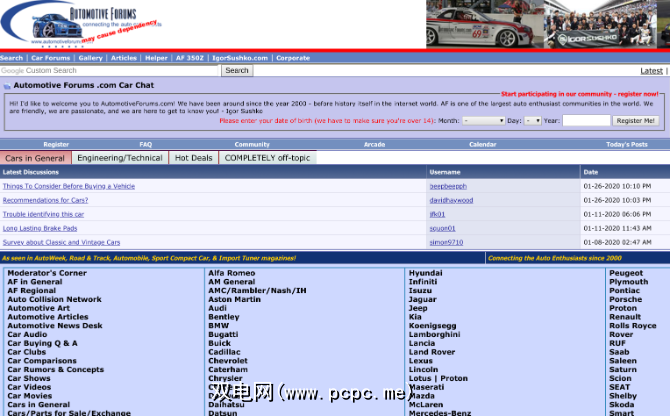Open the Bugatti forum
This screenshot has width=670, height=416.
coord(223,334)
